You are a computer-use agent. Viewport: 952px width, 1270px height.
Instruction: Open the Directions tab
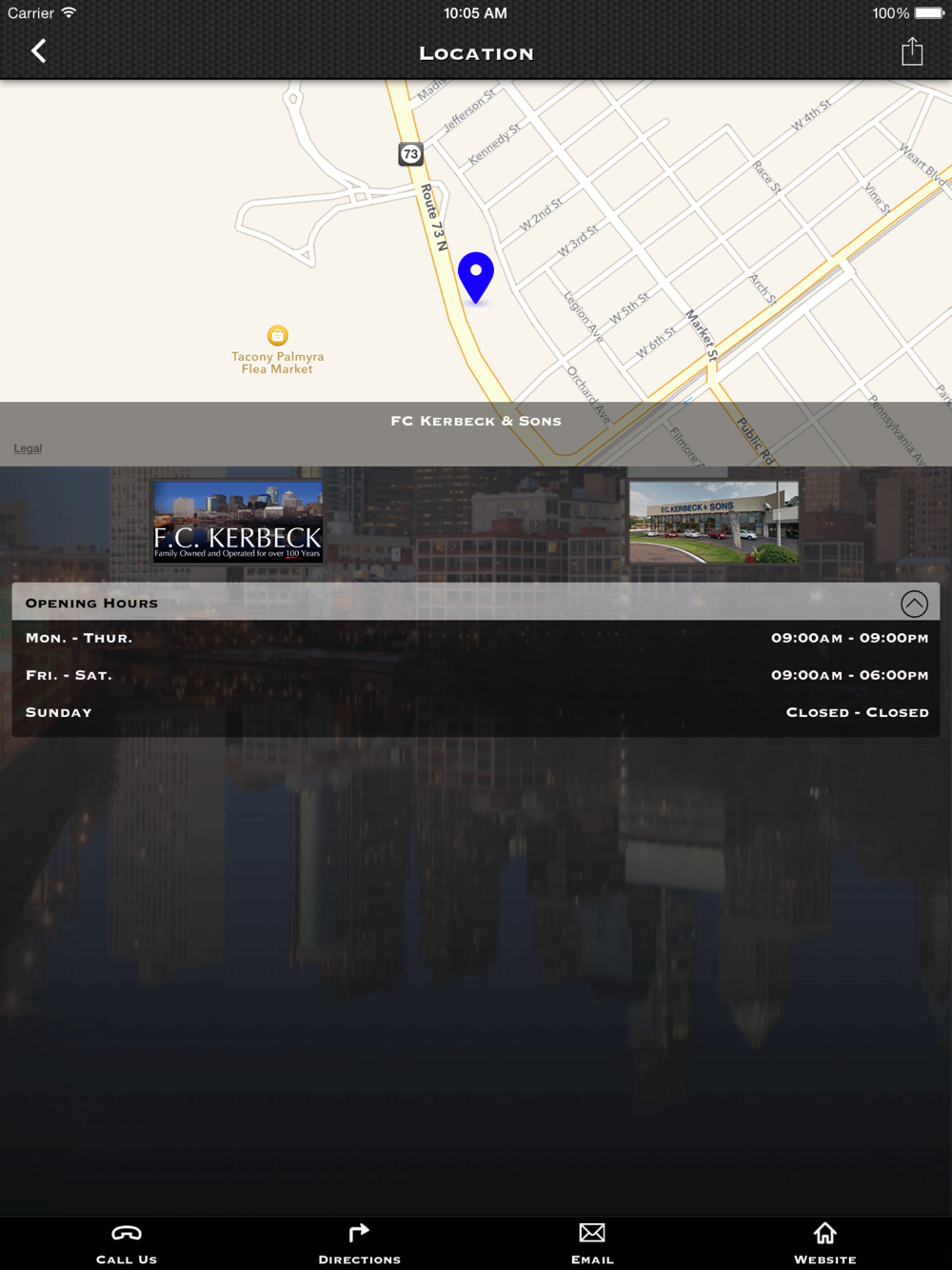point(359,1244)
